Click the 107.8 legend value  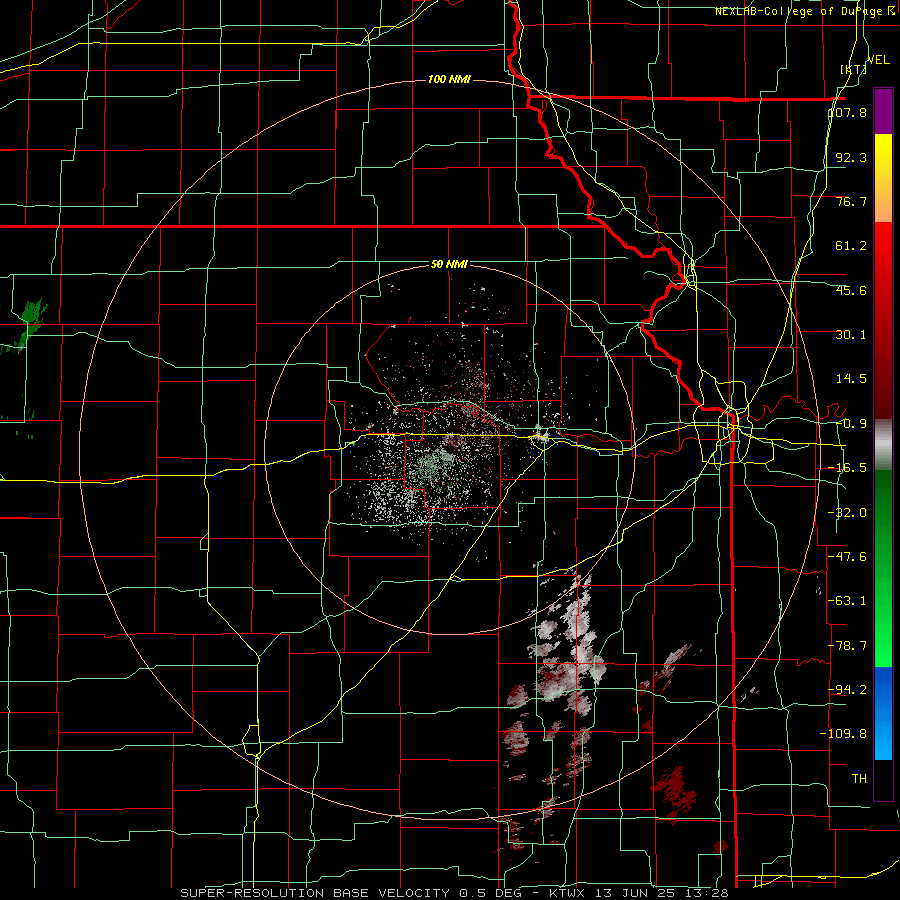coord(848,112)
